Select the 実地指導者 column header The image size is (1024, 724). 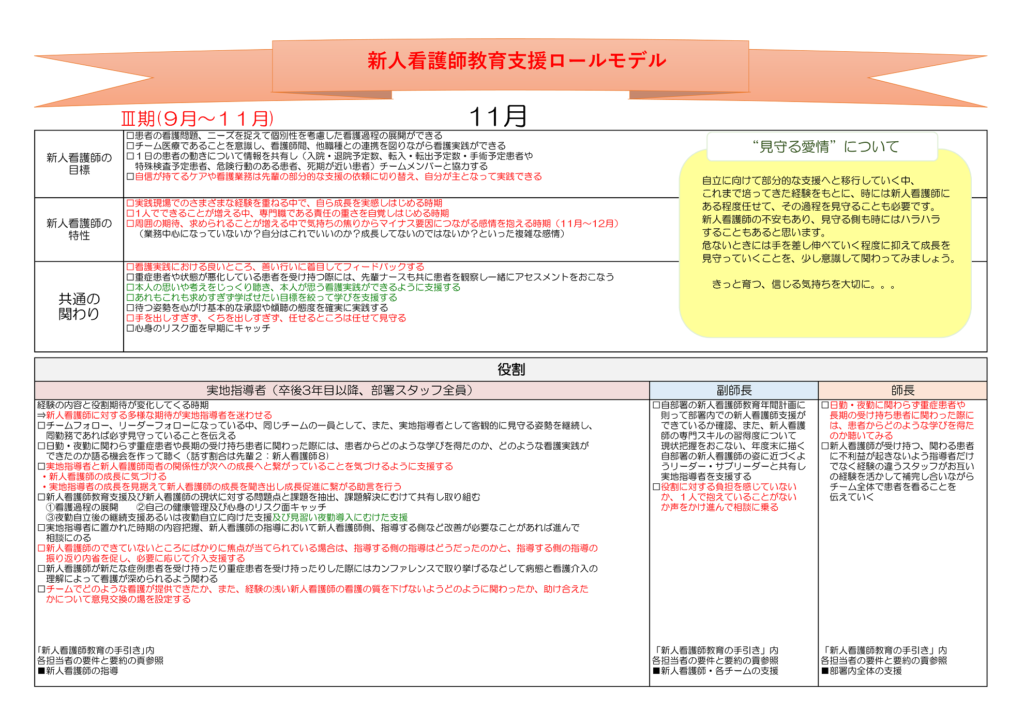click(340, 390)
